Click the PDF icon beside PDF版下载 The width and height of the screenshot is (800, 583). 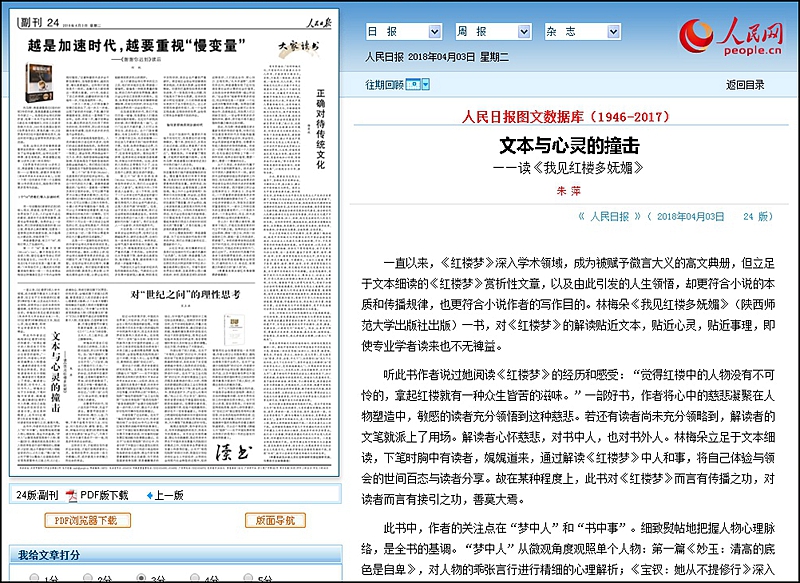tap(71, 495)
